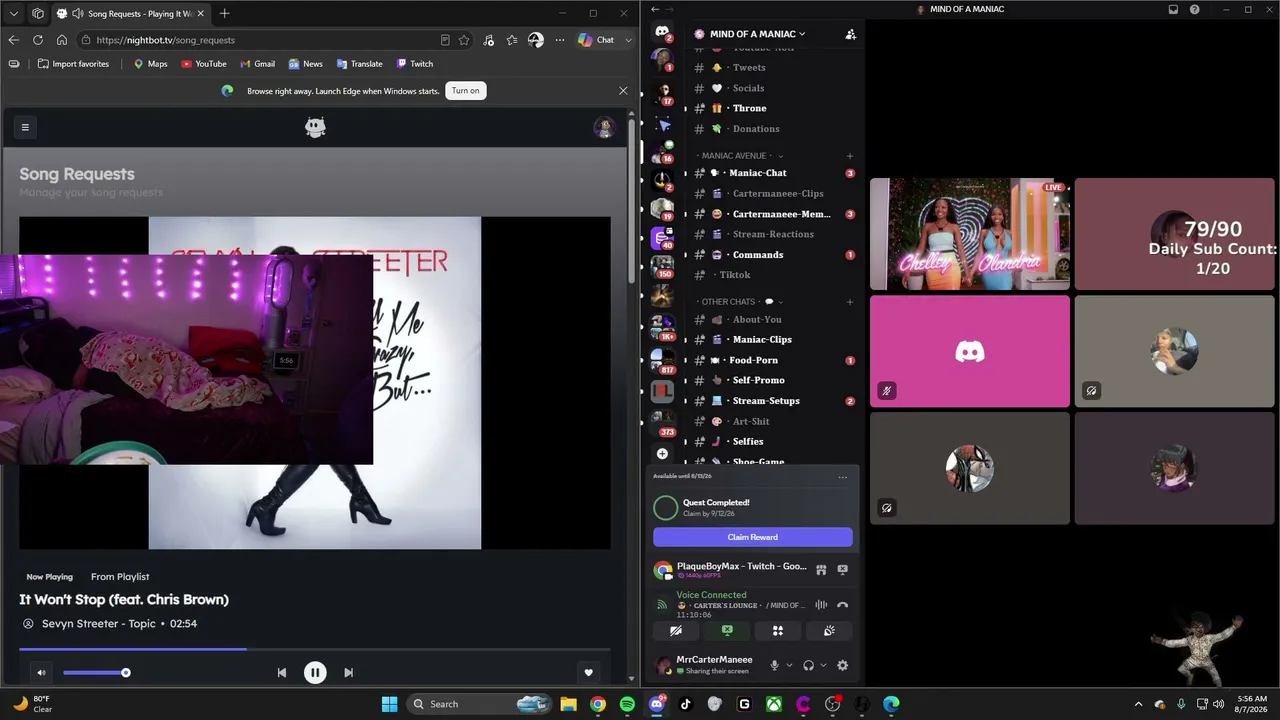Disconnect from voice channel
This screenshot has width=1280, height=720.
(842, 605)
